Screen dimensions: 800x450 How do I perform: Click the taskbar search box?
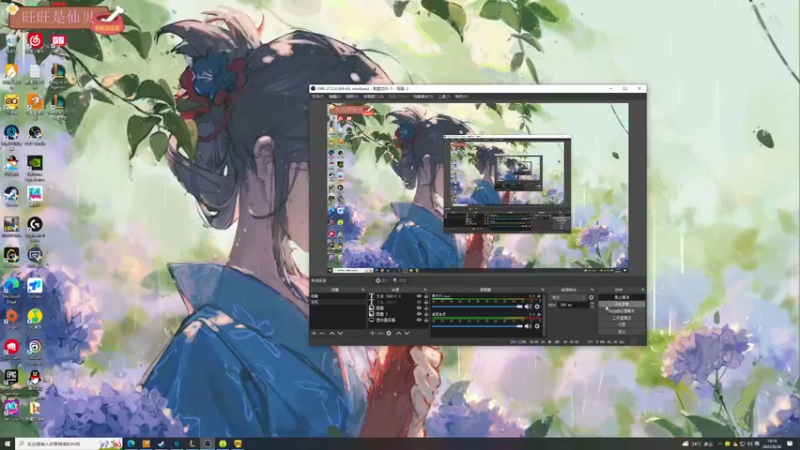point(69,443)
